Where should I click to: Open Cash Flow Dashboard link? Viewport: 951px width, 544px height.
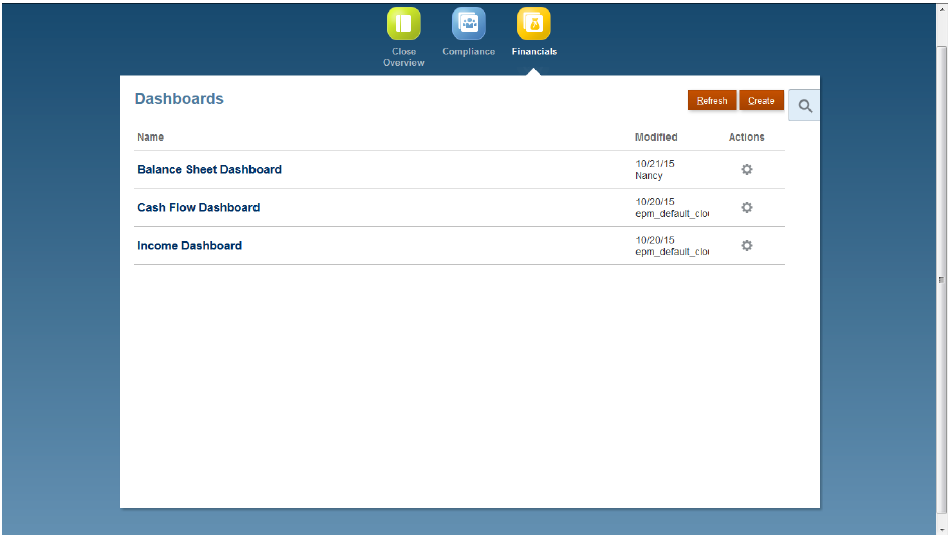click(x=198, y=207)
